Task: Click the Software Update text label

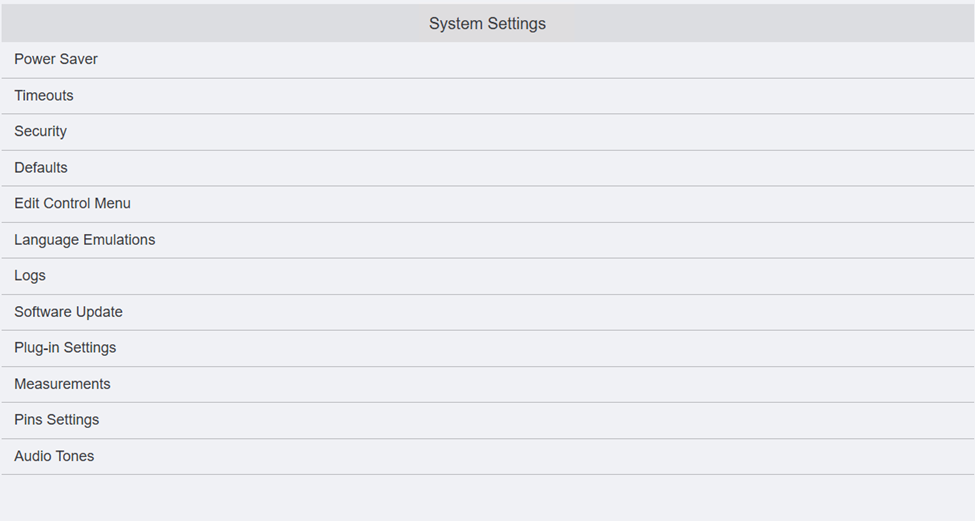Action: click(68, 312)
